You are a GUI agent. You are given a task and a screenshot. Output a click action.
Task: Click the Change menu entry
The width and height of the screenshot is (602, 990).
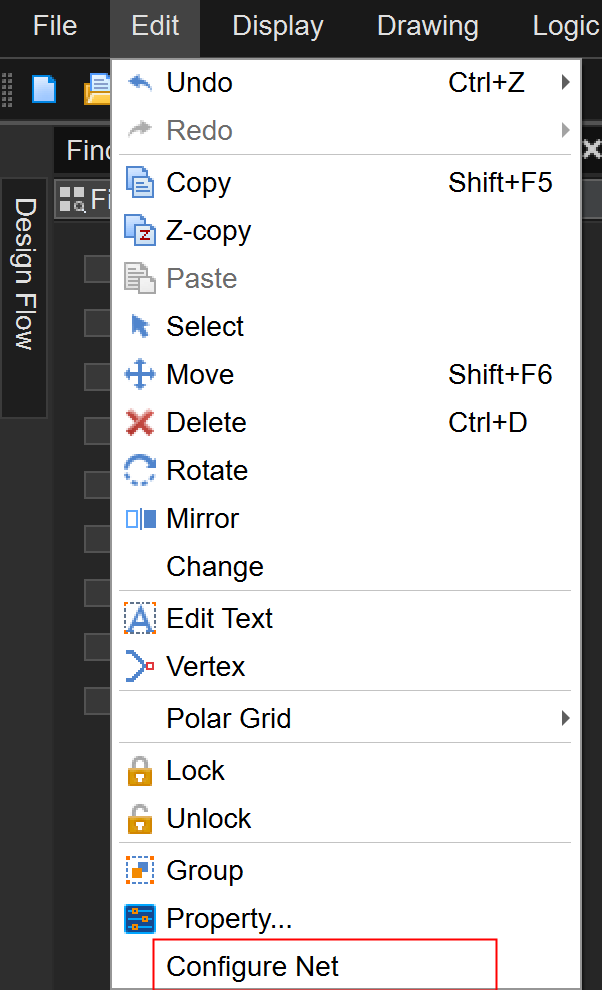pos(215,567)
